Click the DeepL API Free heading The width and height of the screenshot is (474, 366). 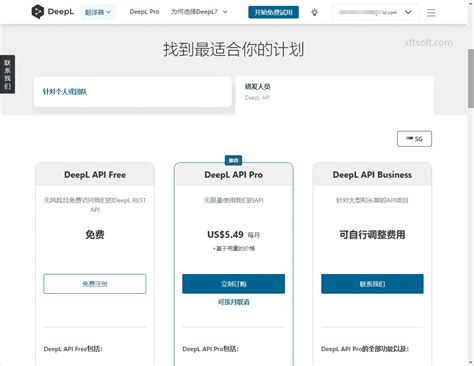(x=95, y=175)
